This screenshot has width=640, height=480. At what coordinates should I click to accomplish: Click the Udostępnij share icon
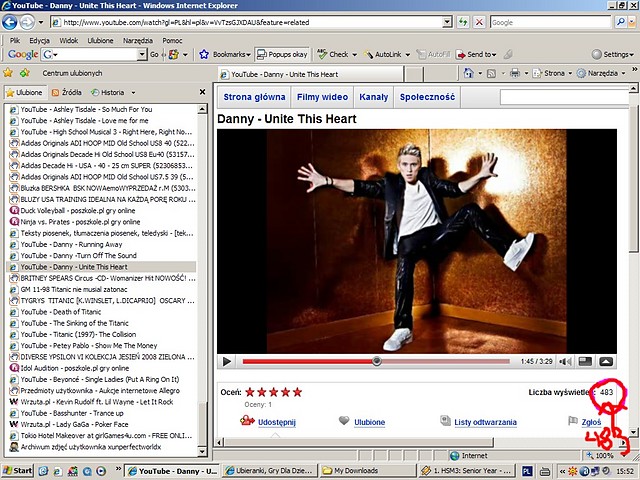[x=247, y=420]
